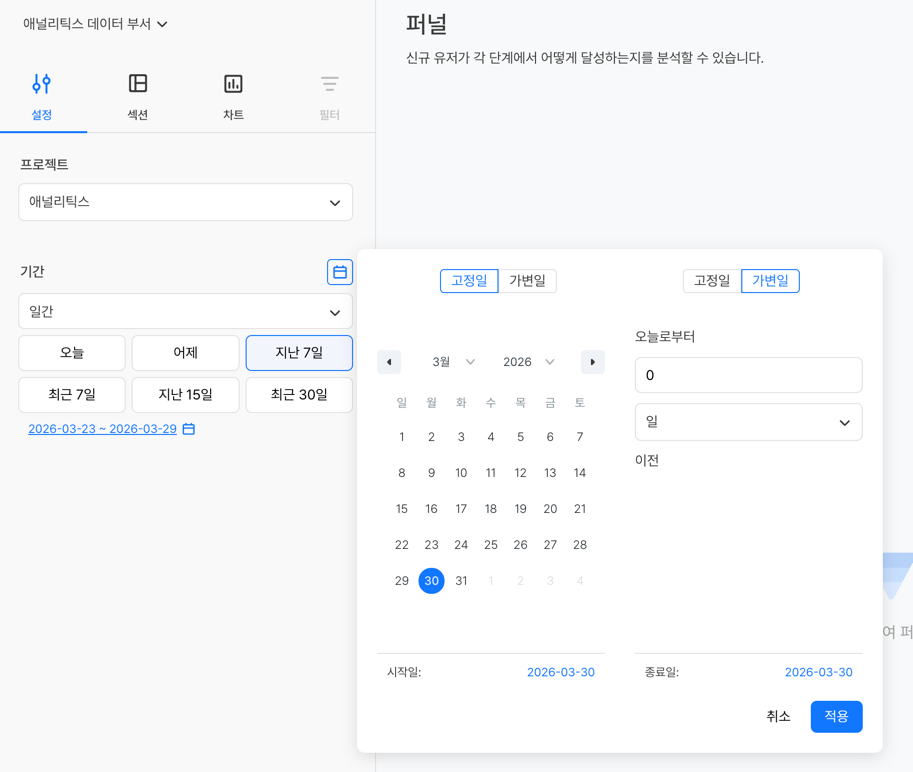The height and width of the screenshot is (772, 913).
Task: Select 고정일 for the start date
Action: (469, 281)
